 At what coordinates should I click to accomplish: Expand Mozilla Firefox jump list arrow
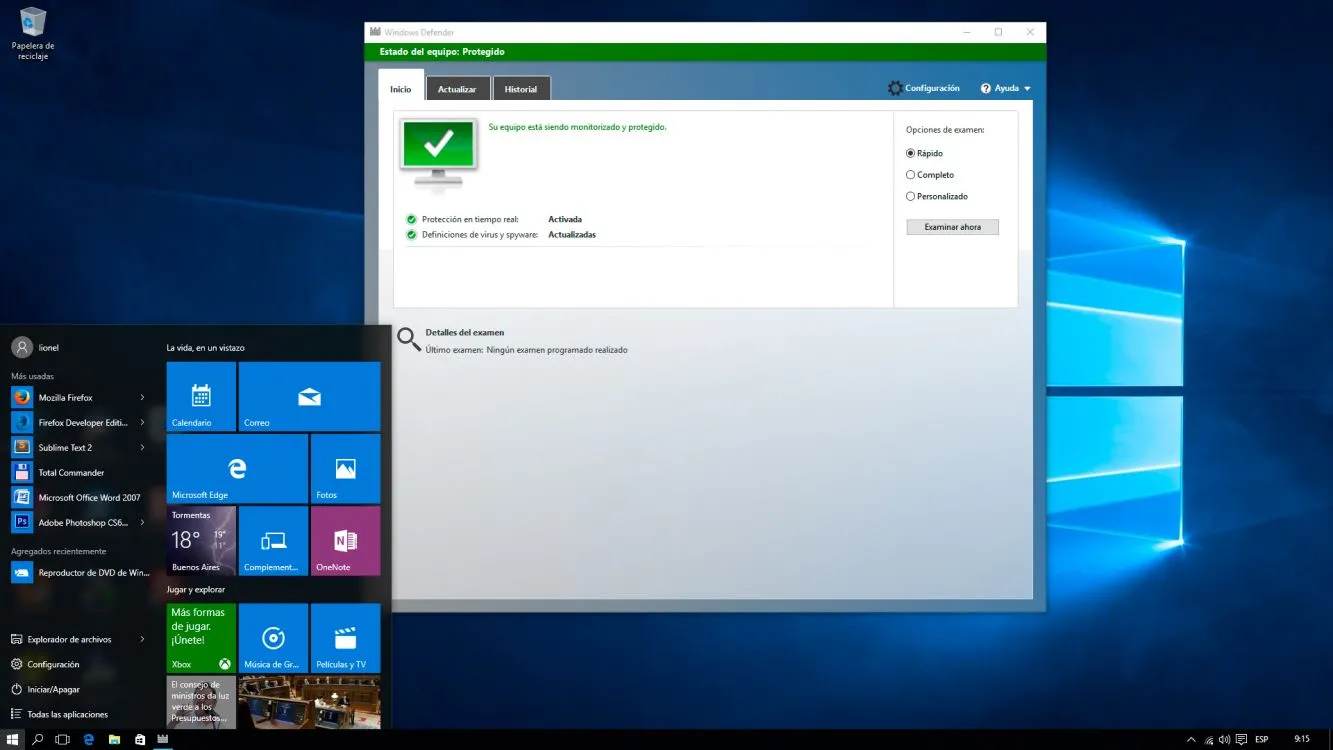(142, 398)
